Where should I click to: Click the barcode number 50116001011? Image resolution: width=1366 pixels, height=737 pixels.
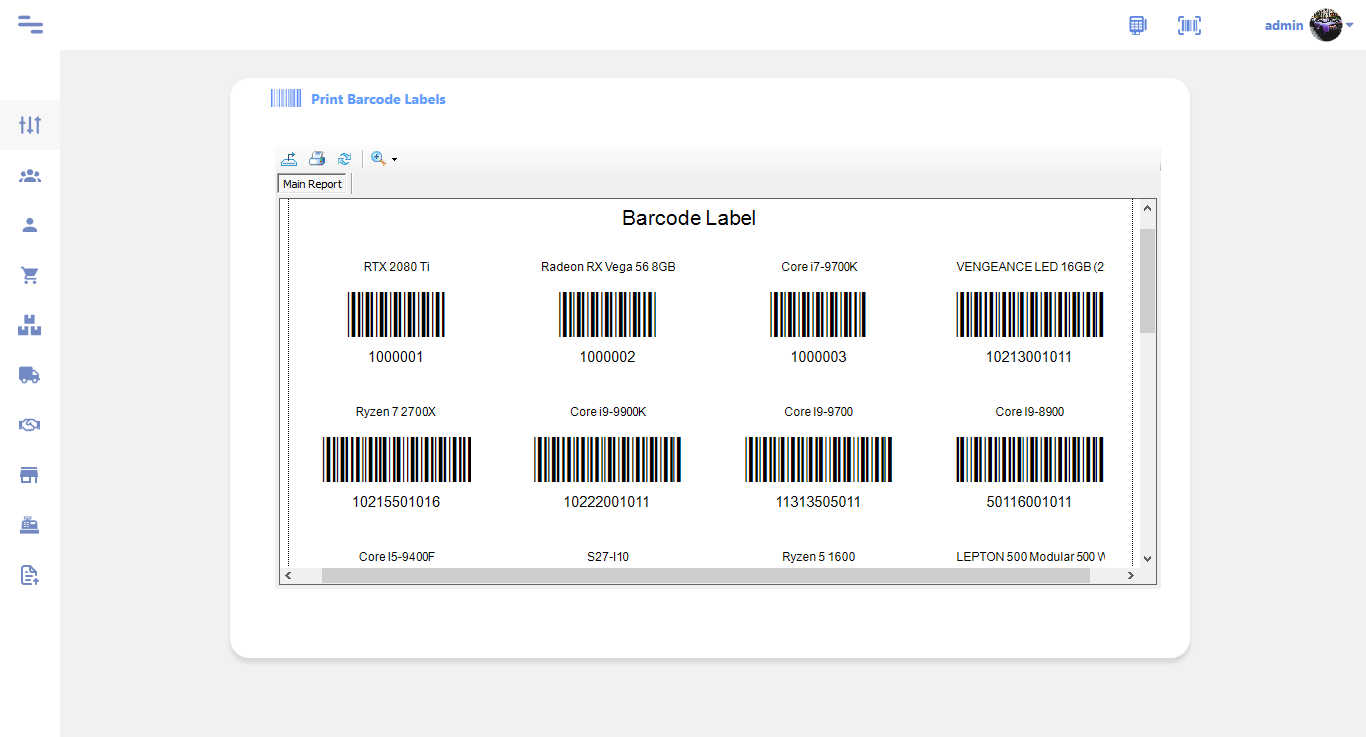pos(1029,502)
